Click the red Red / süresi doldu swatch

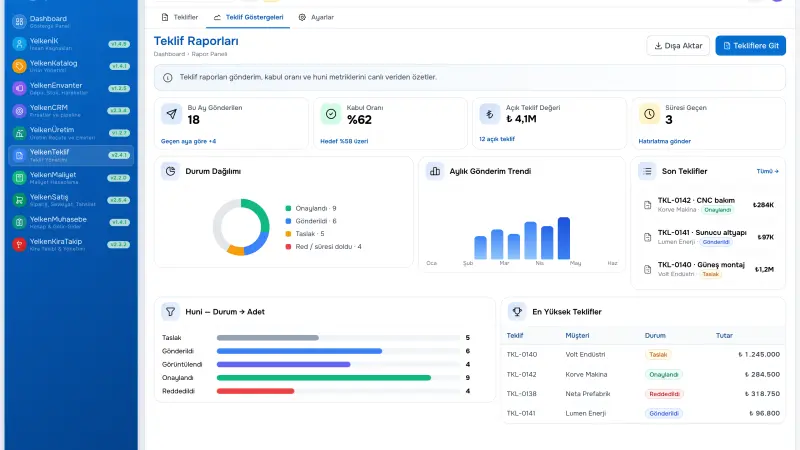pos(288,246)
